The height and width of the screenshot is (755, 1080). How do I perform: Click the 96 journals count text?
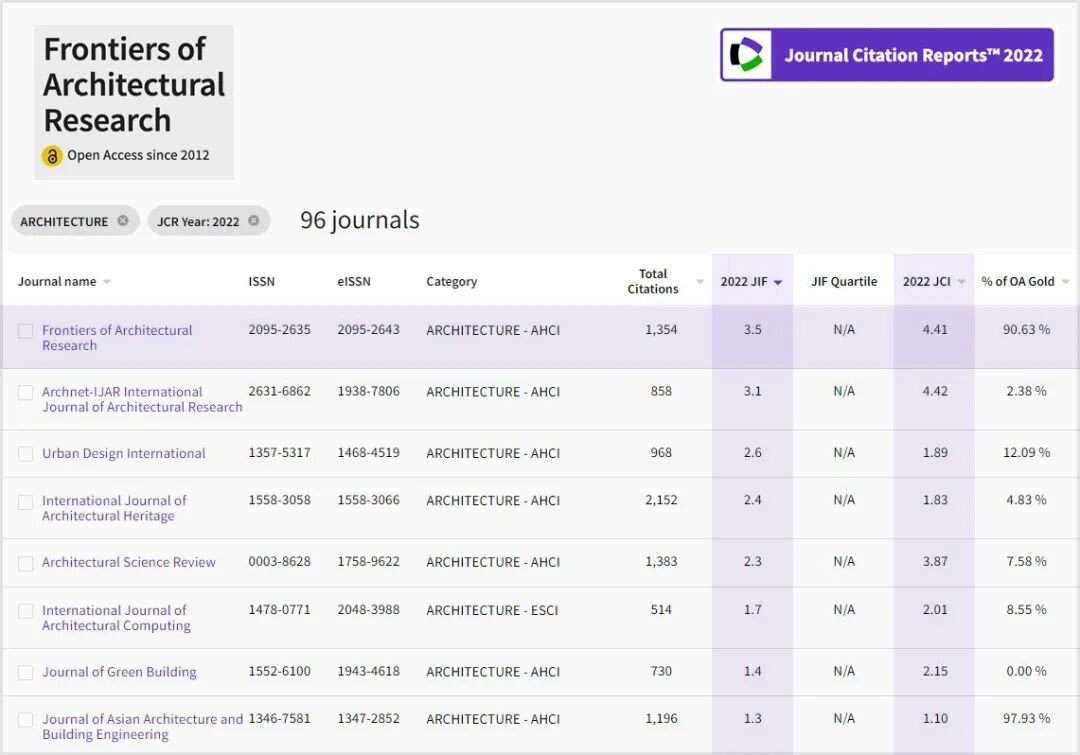tap(360, 220)
